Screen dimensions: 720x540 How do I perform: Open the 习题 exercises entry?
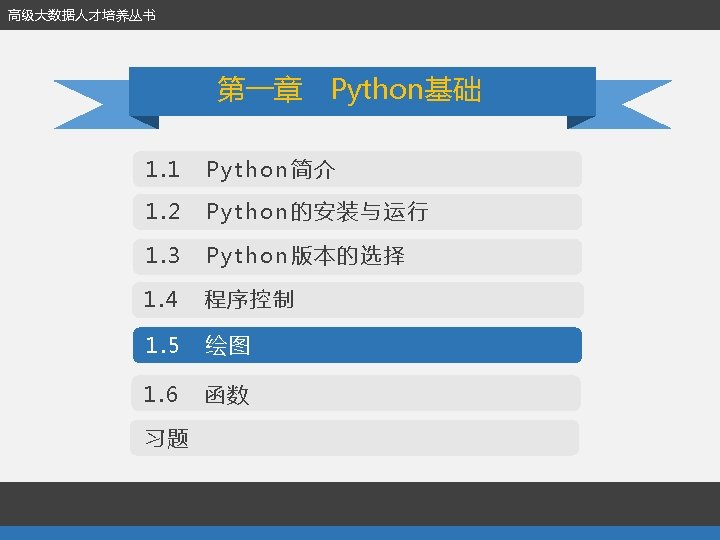pyautogui.click(x=354, y=438)
